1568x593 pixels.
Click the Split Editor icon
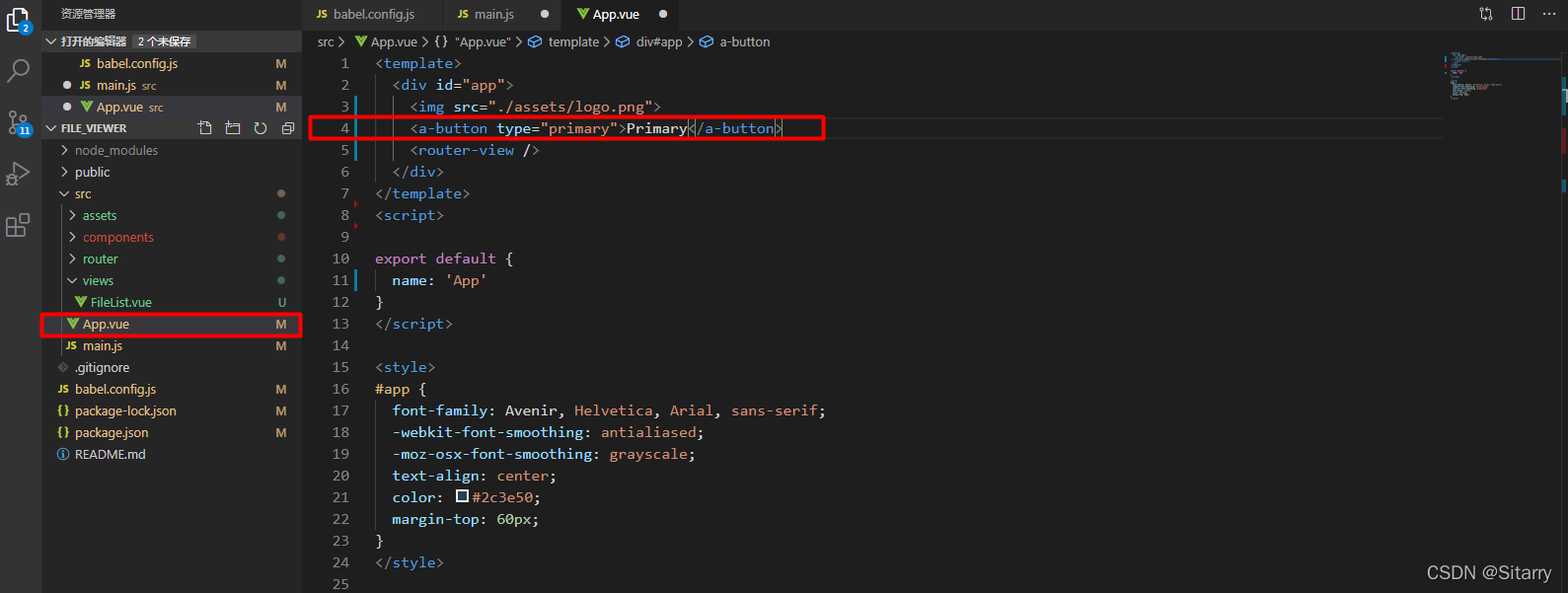(x=1518, y=14)
